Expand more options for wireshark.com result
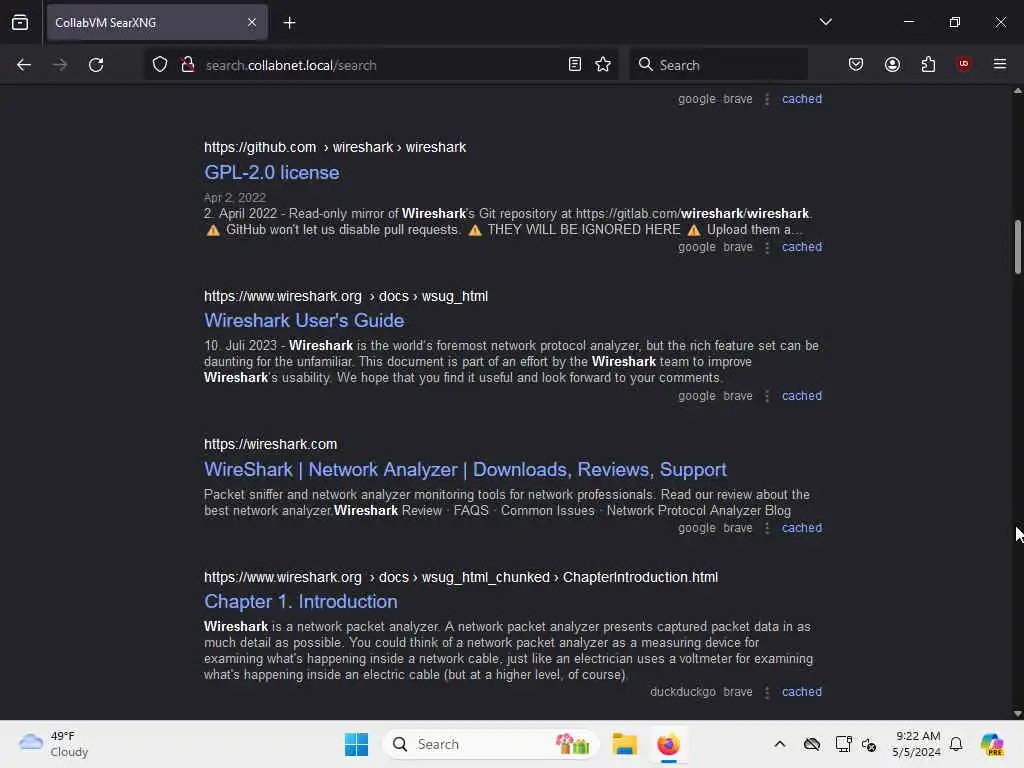The height and width of the screenshot is (768, 1024). coord(767,528)
